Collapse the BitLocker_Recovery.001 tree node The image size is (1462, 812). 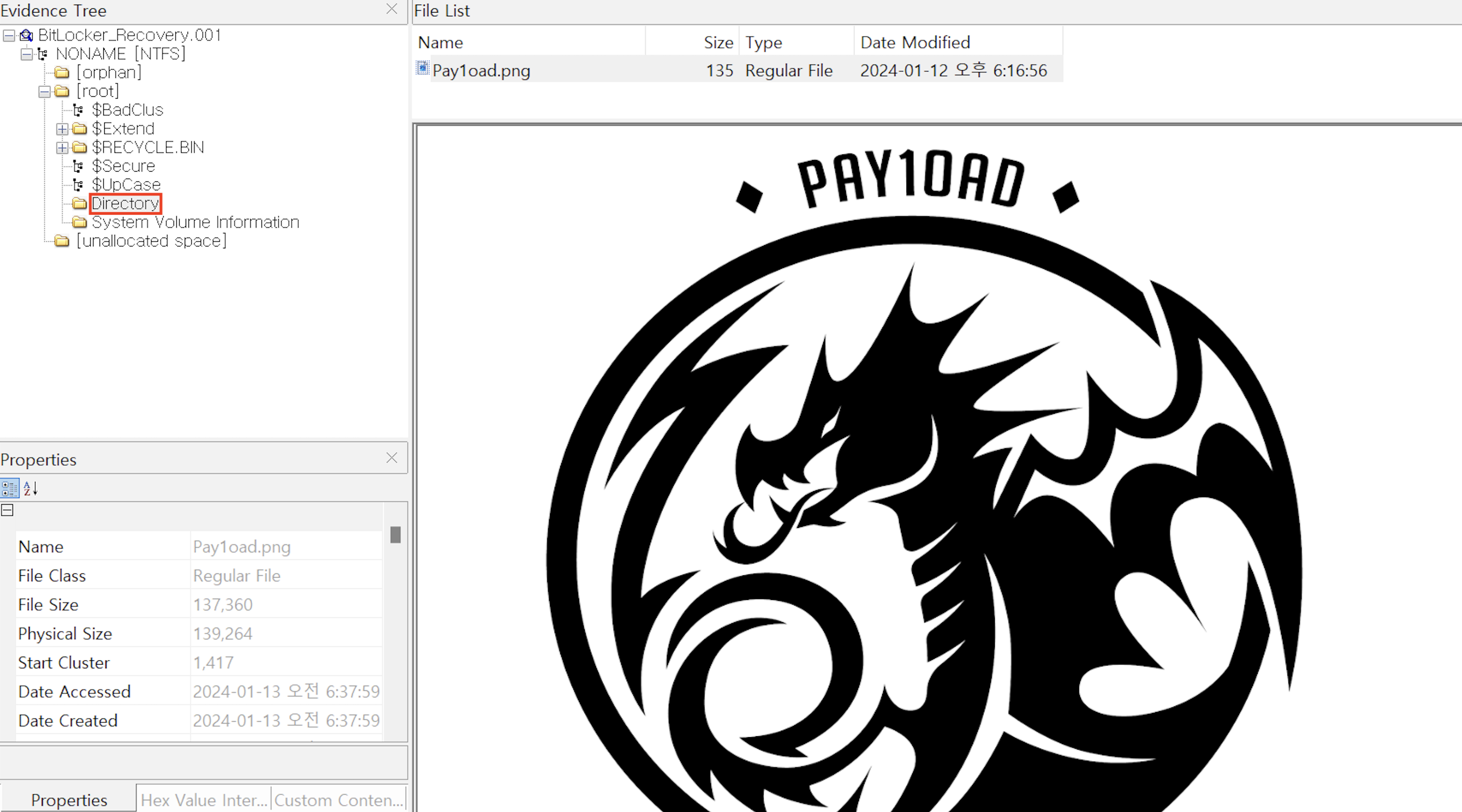click(x=8, y=36)
